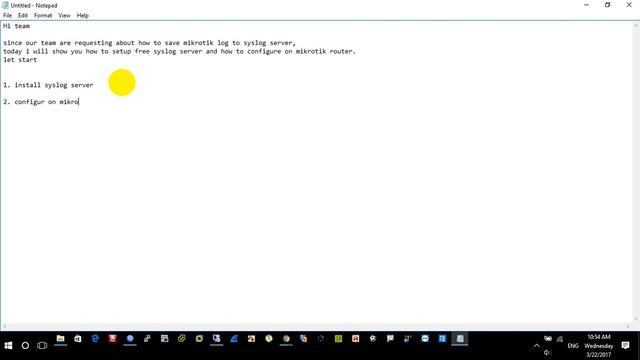The width and height of the screenshot is (640, 360).
Task: Open the blue shark fin taskbar icon
Action: click(x=234, y=339)
